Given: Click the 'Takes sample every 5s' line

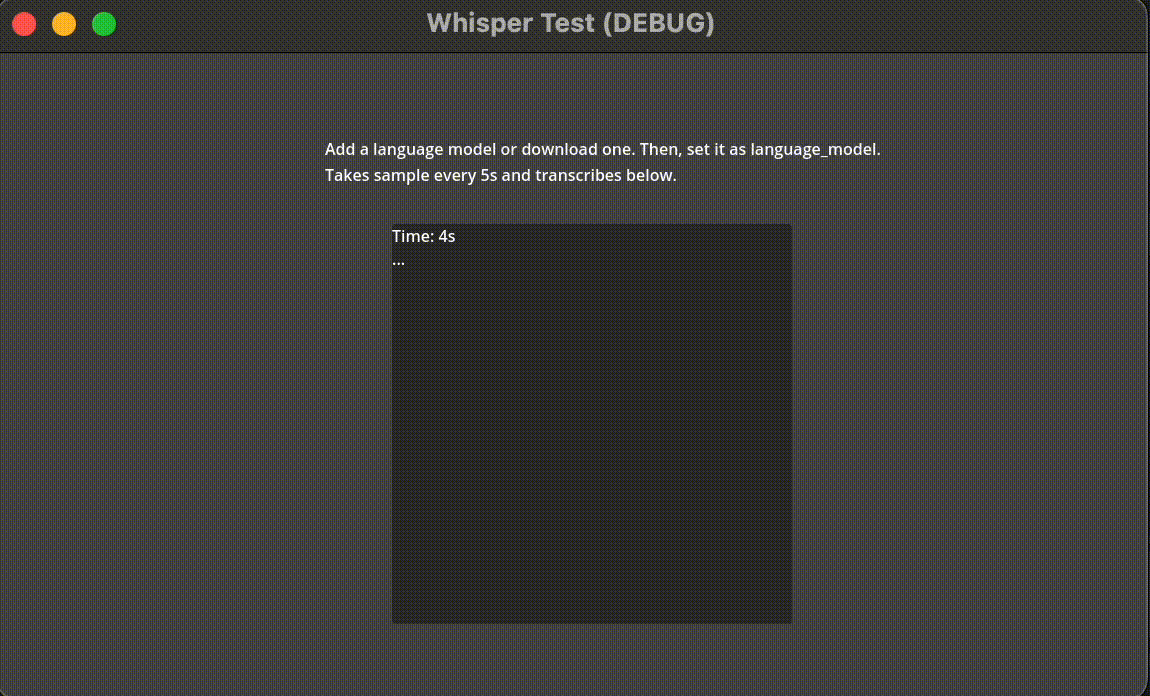Looking at the screenshot, I should pyautogui.click(x=500, y=176).
